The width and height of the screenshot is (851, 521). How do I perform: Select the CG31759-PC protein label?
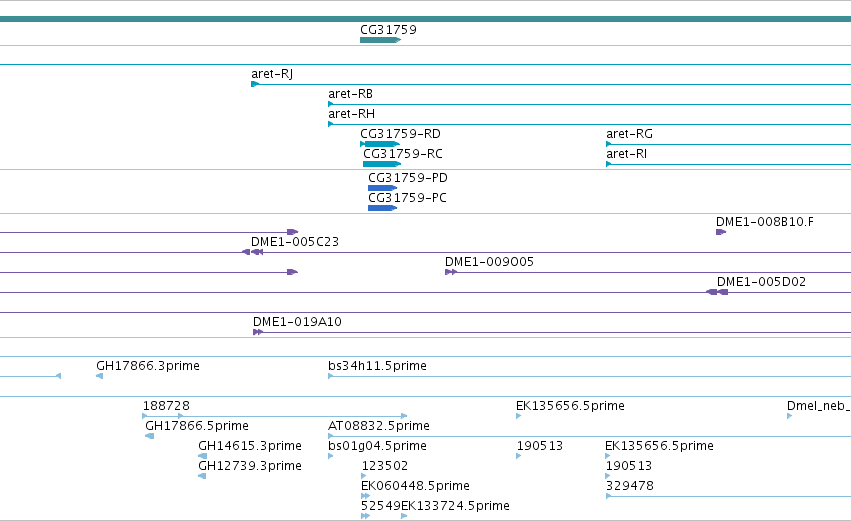click(x=407, y=198)
